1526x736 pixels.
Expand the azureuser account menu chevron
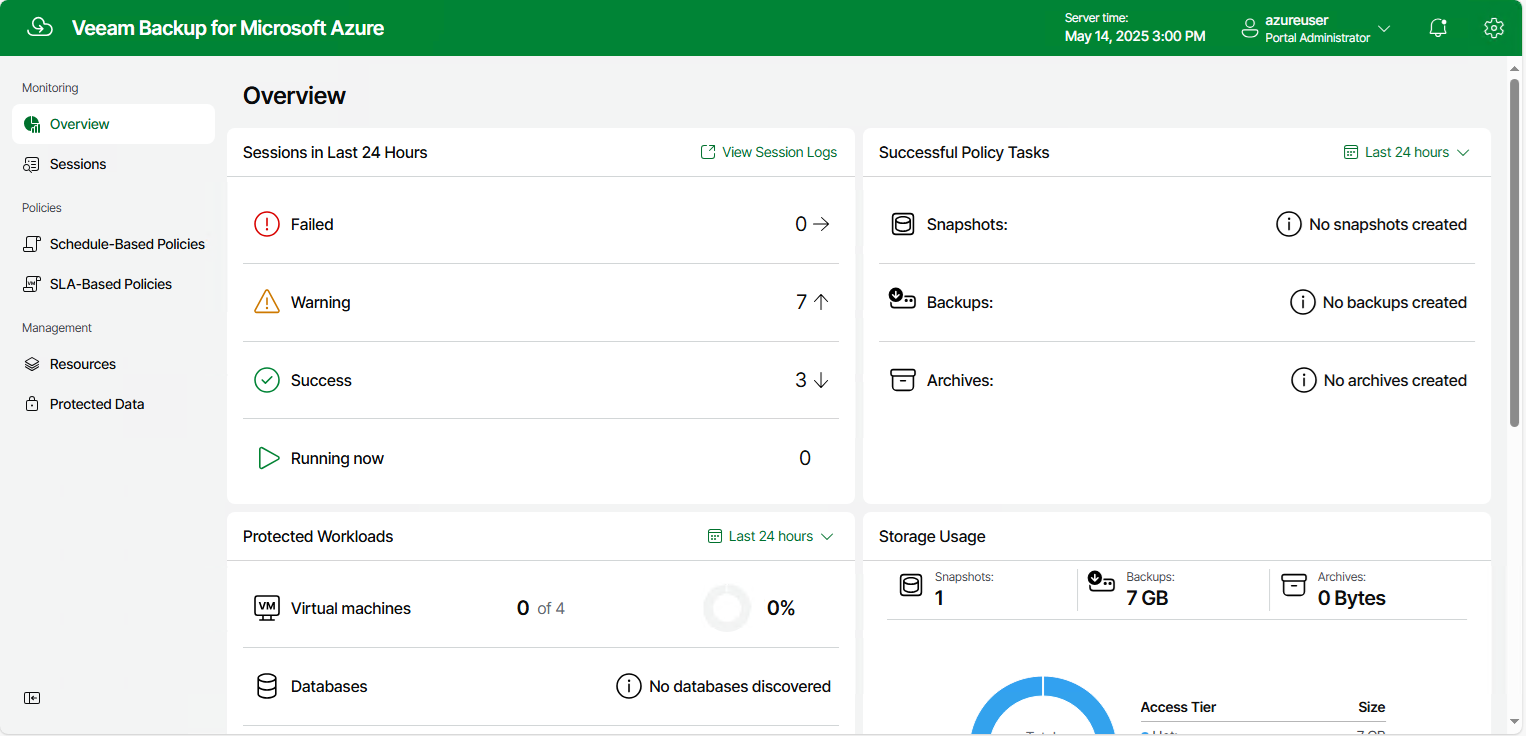click(1384, 28)
